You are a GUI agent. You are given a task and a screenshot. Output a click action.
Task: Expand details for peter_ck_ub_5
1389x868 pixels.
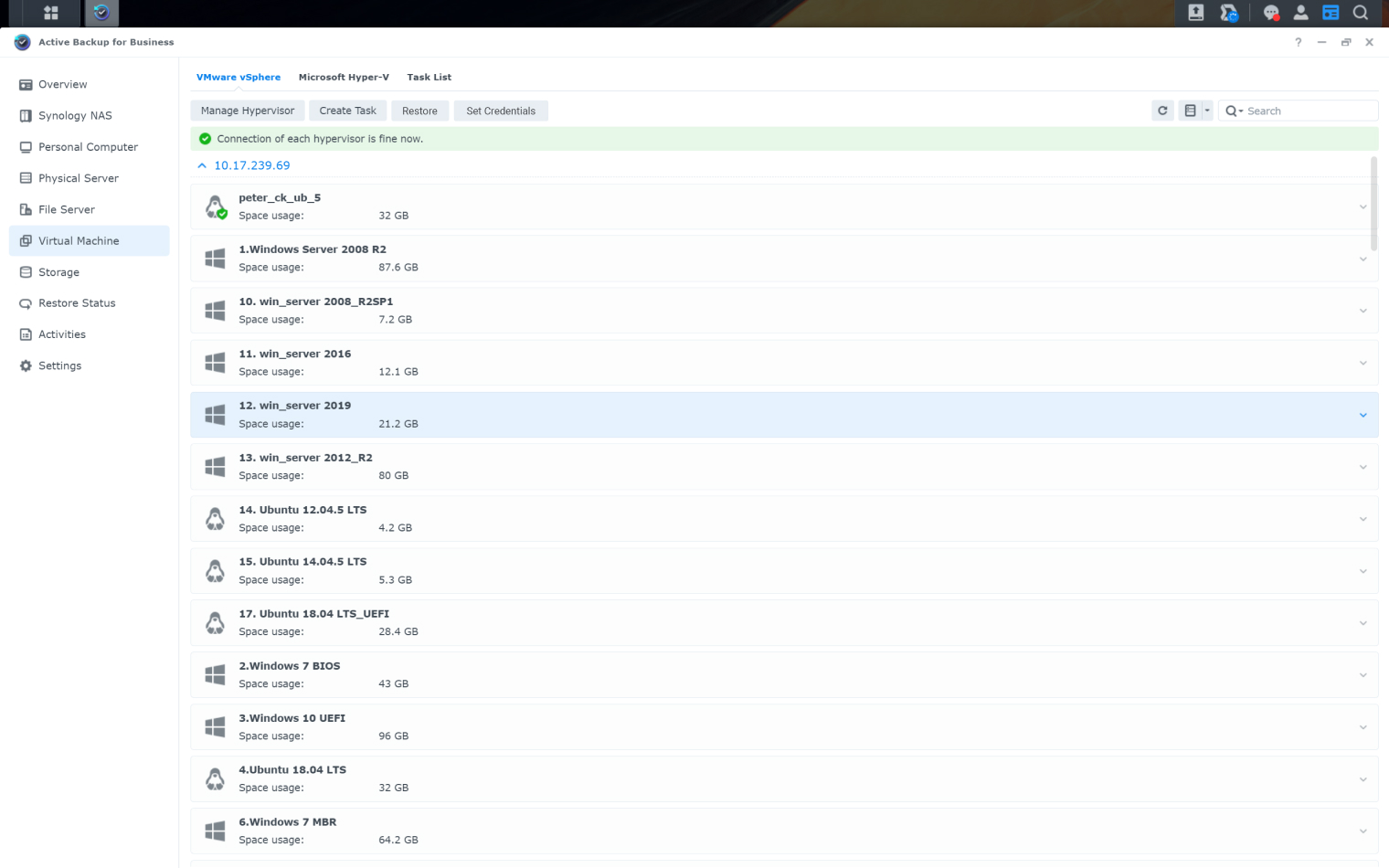point(1362,206)
